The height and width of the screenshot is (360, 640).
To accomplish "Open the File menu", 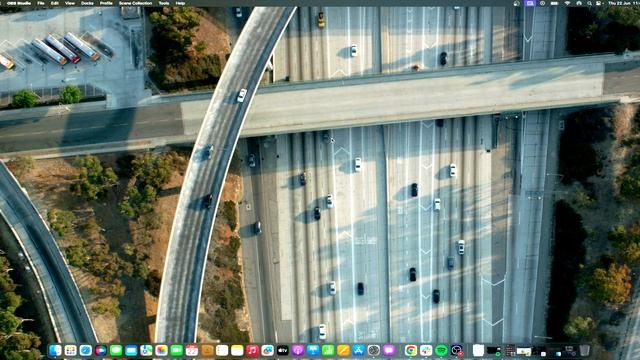I will (x=41, y=3).
